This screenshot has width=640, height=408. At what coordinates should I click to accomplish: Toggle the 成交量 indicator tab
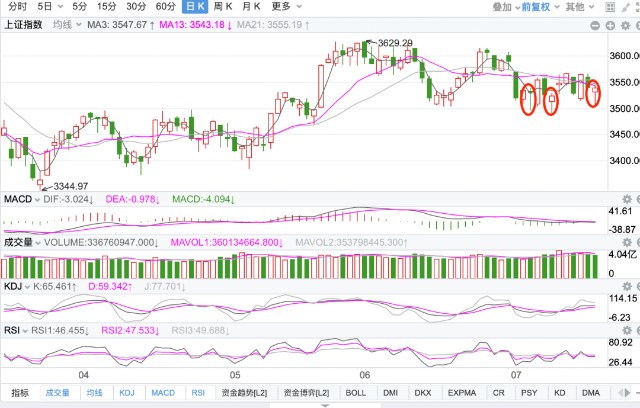coord(58,392)
